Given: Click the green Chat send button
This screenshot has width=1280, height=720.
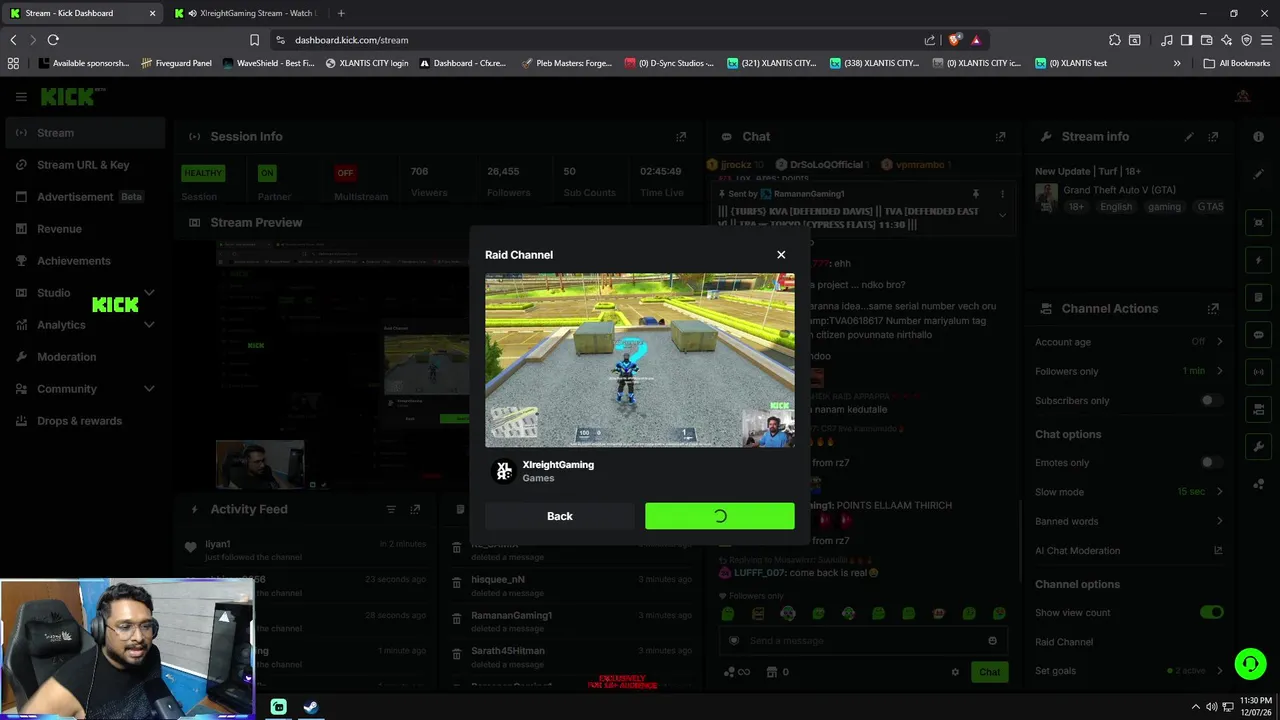Looking at the screenshot, I should 989,672.
